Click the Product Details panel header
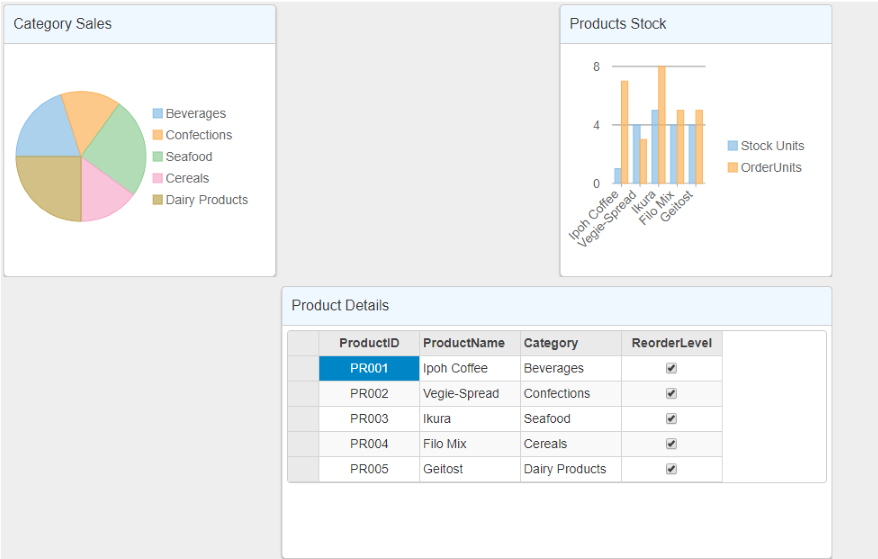The height and width of the screenshot is (559, 878). [x=556, y=306]
